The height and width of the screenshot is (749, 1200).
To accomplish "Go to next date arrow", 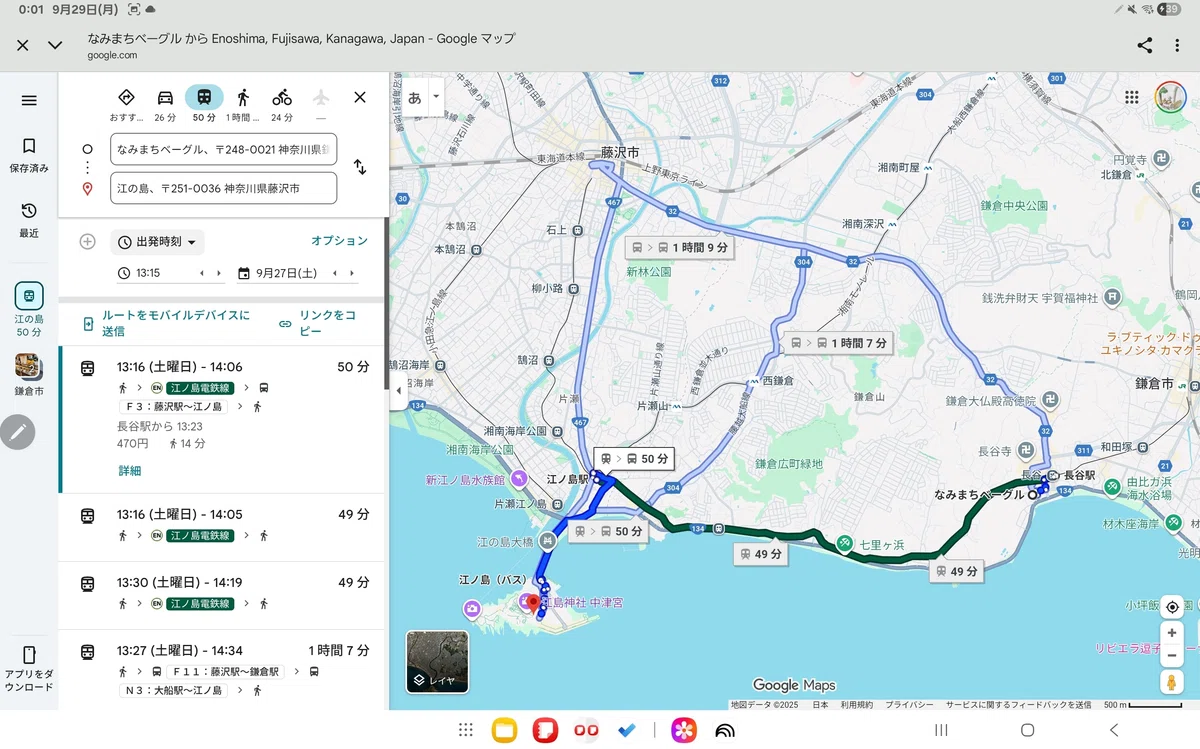I will [352, 273].
